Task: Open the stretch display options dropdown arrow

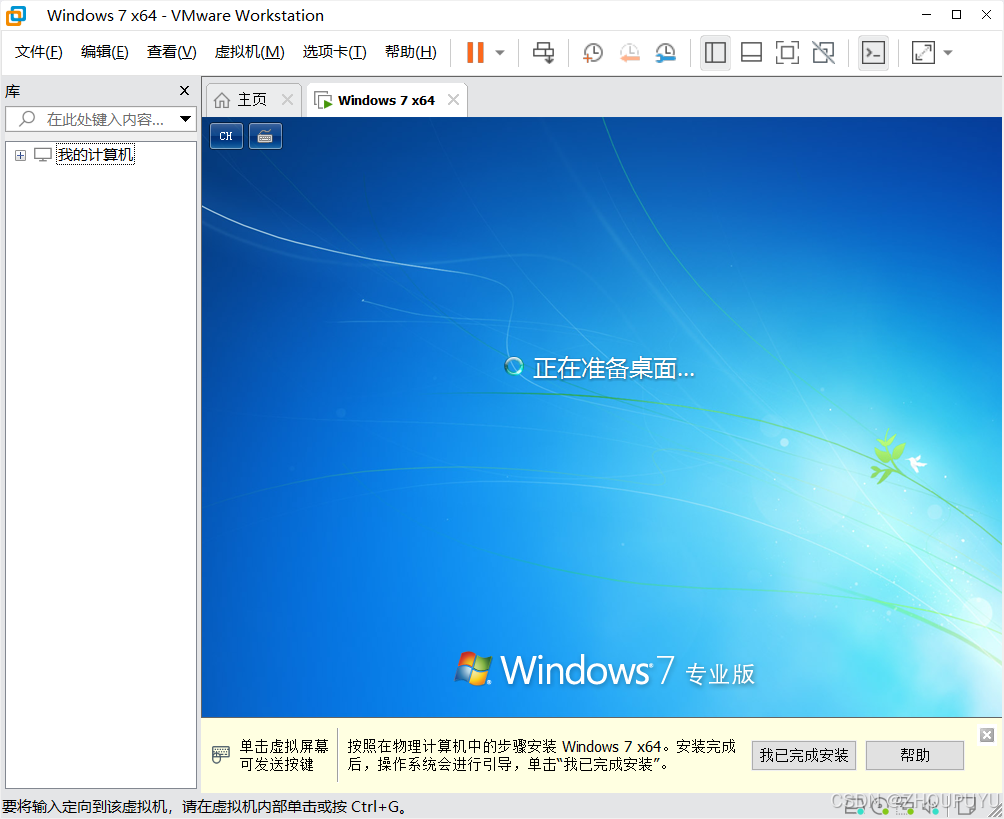Action: (x=948, y=53)
